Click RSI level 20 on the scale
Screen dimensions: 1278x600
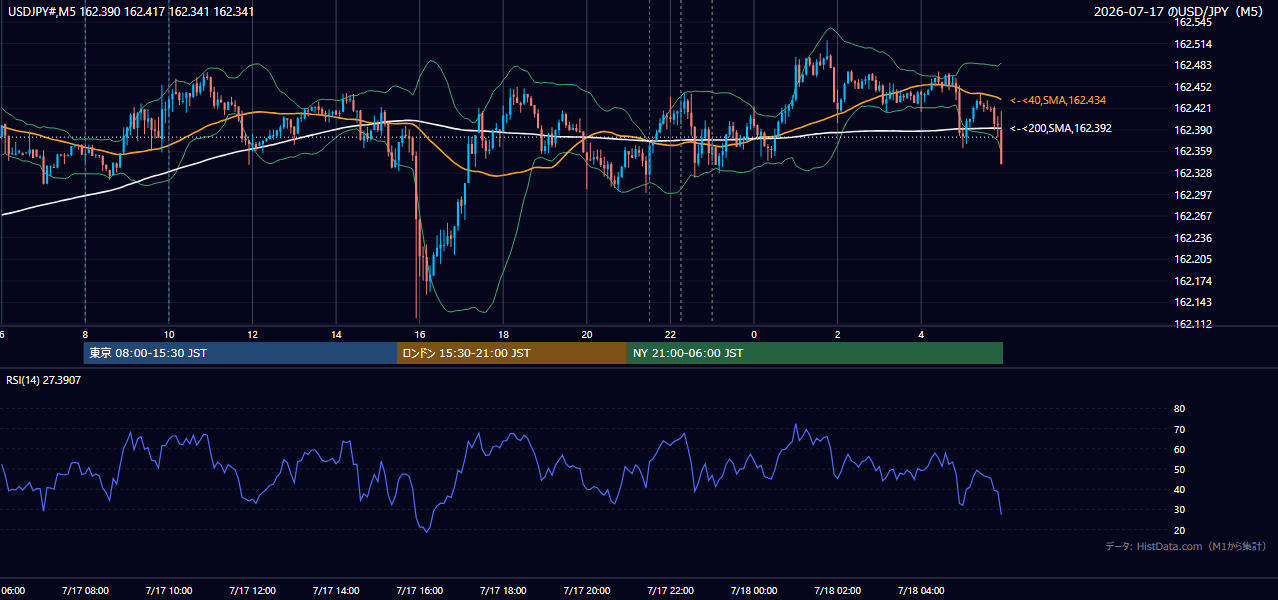coord(1179,530)
